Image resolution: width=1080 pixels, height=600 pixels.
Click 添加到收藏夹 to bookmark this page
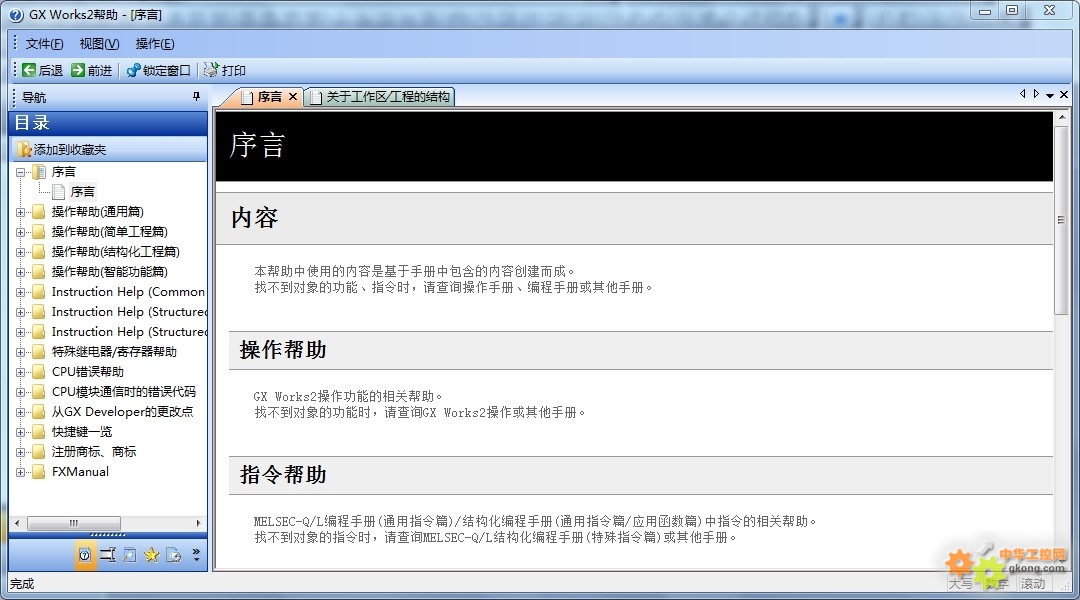coord(62,149)
